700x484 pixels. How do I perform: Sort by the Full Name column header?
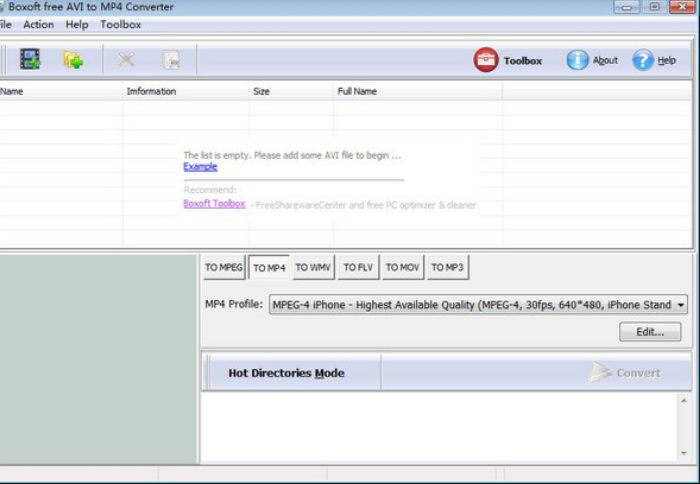(418, 91)
